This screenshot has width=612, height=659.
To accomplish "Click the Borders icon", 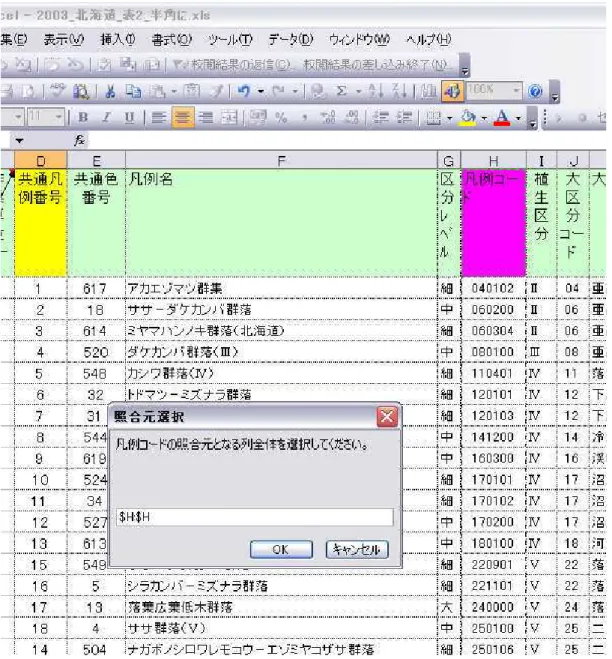I will coord(433,118).
